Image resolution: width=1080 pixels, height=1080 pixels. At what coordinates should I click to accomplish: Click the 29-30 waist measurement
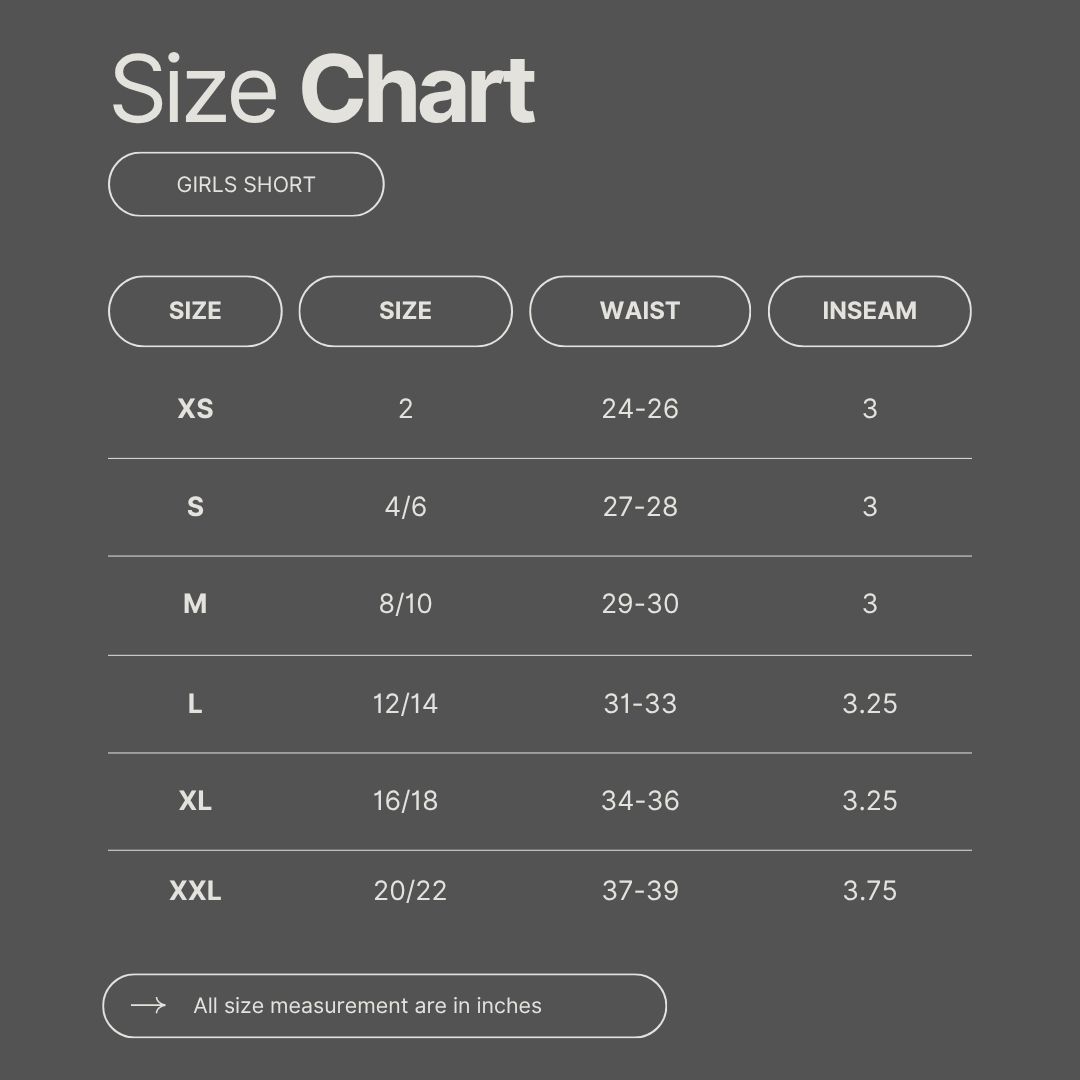click(640, 604)
